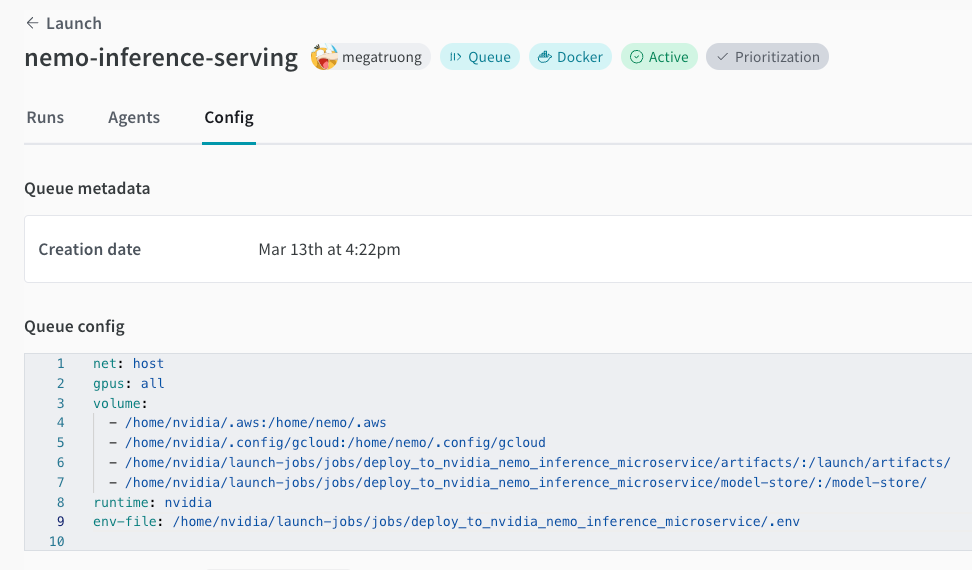Screen dimensions: 972x570
Task: Click the 'volume:' key in the editor
Action: point(119,403)
